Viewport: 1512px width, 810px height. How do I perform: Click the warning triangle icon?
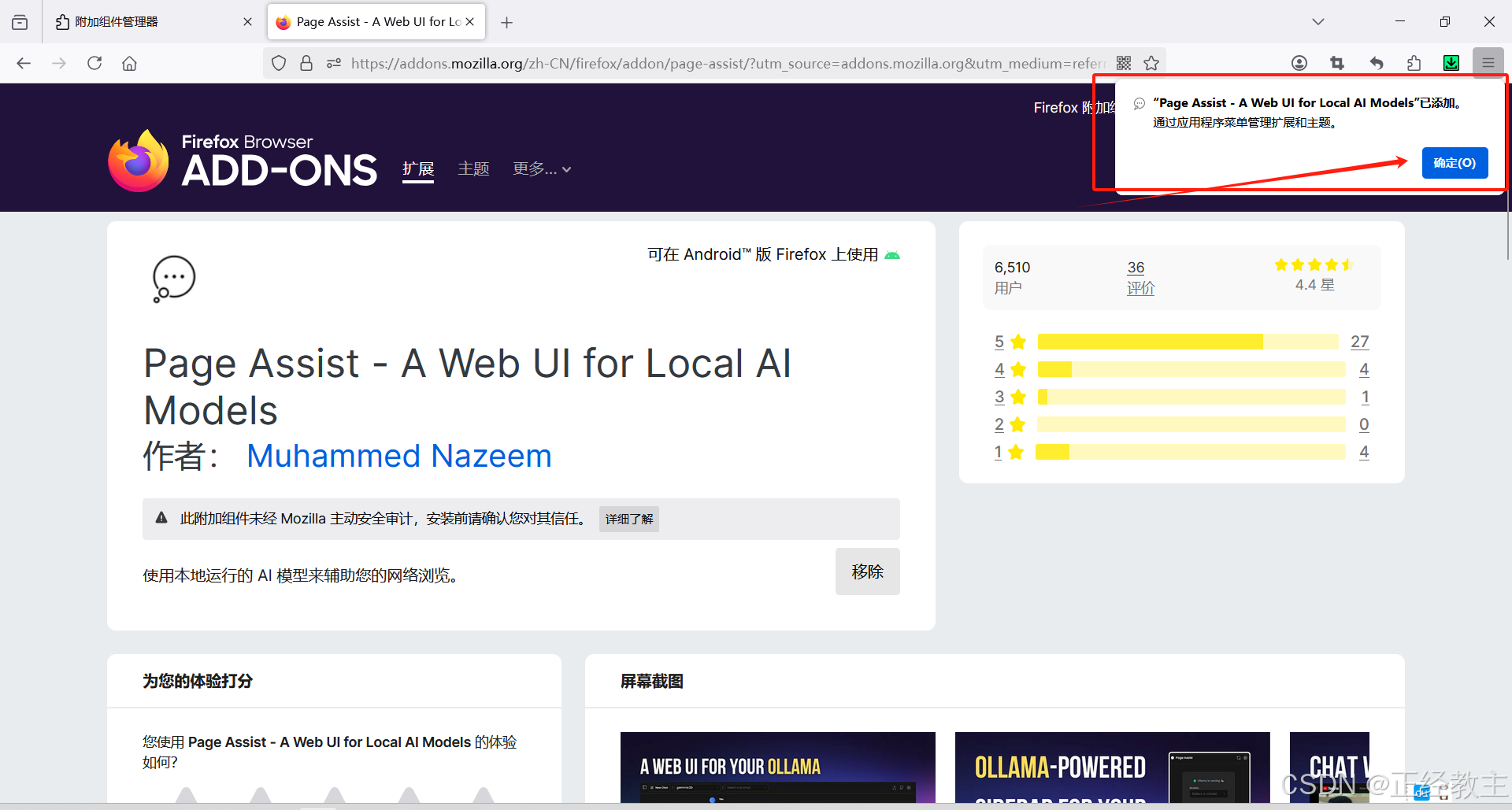click(x=161, y=518)
